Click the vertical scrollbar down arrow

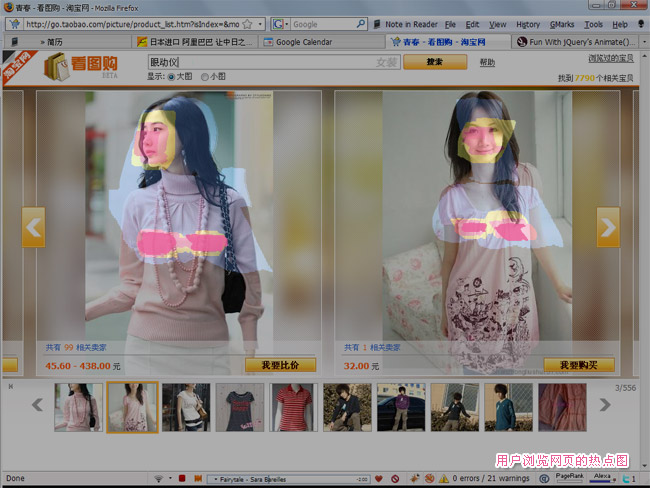coord(645,466)
